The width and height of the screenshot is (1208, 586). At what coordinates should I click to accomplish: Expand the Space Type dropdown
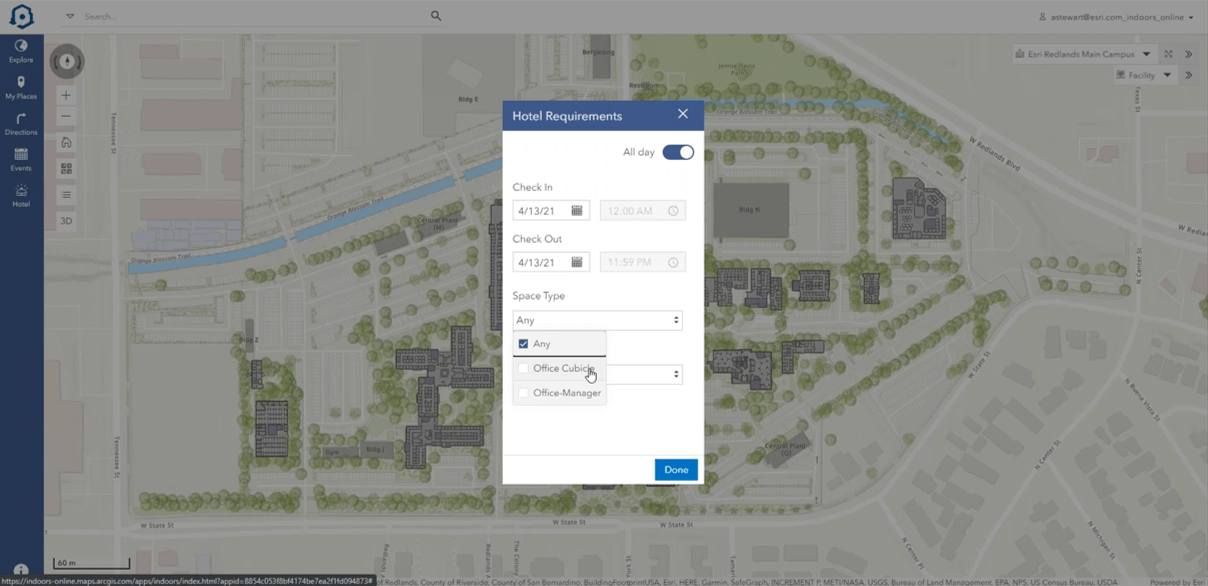[x=675, y=320]
